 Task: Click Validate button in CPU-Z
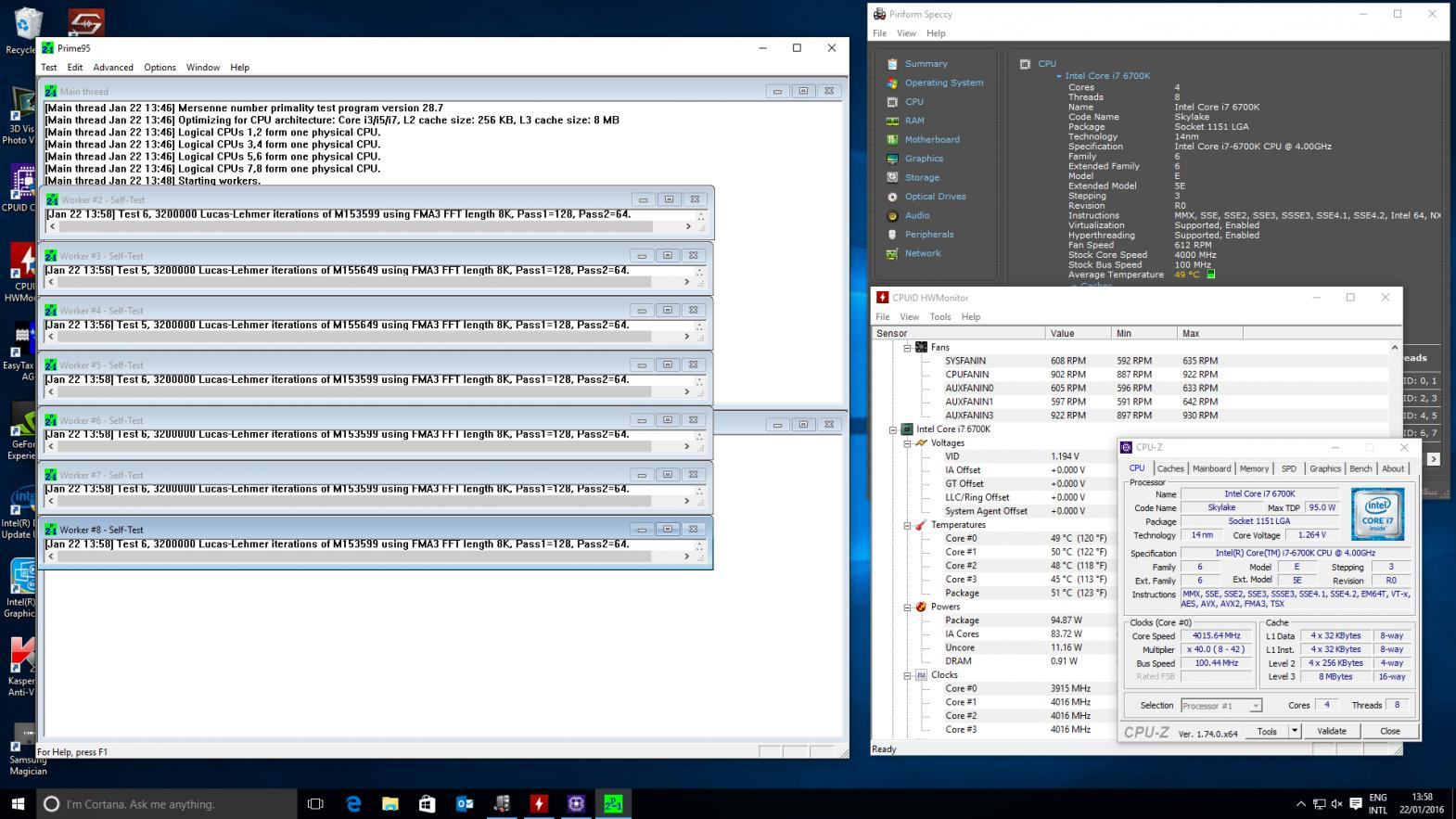click(1331, 731)
